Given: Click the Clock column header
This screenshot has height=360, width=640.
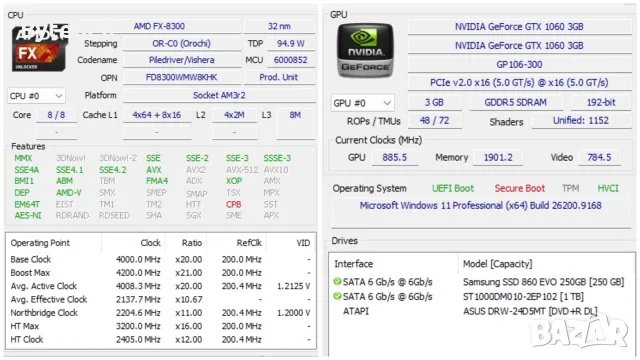Looking at the screenshot, I should (151, 243).
